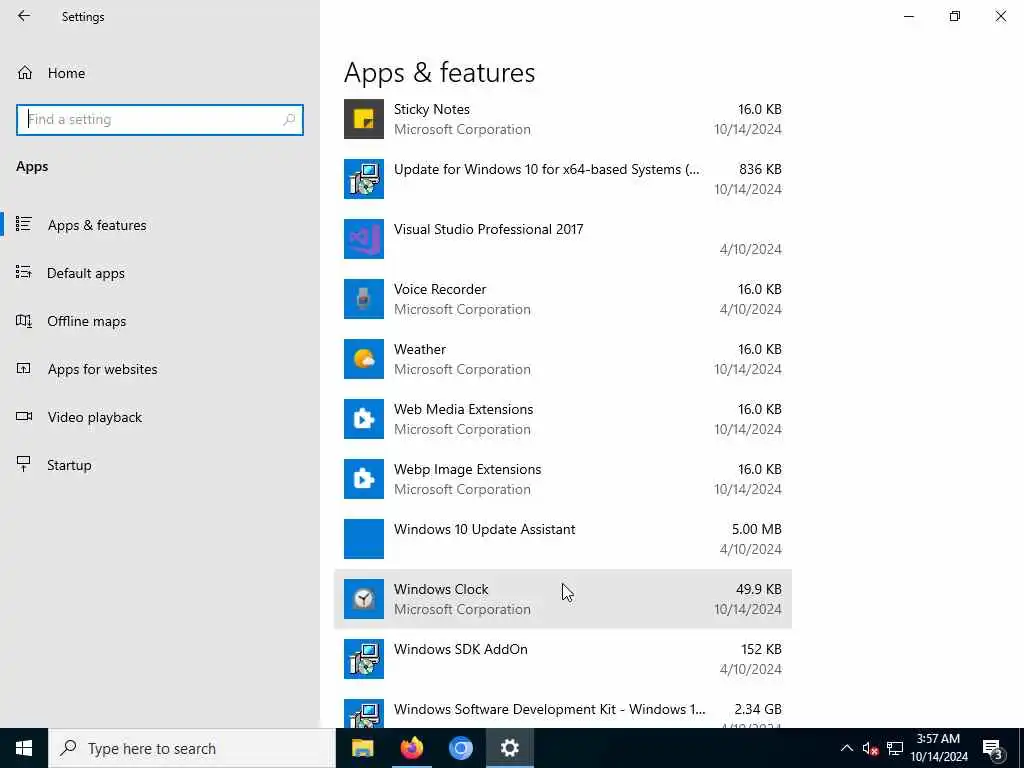This screenshot has height=768, width=1024.
Task: Open the Default apps page
Action: coord(86,273)
